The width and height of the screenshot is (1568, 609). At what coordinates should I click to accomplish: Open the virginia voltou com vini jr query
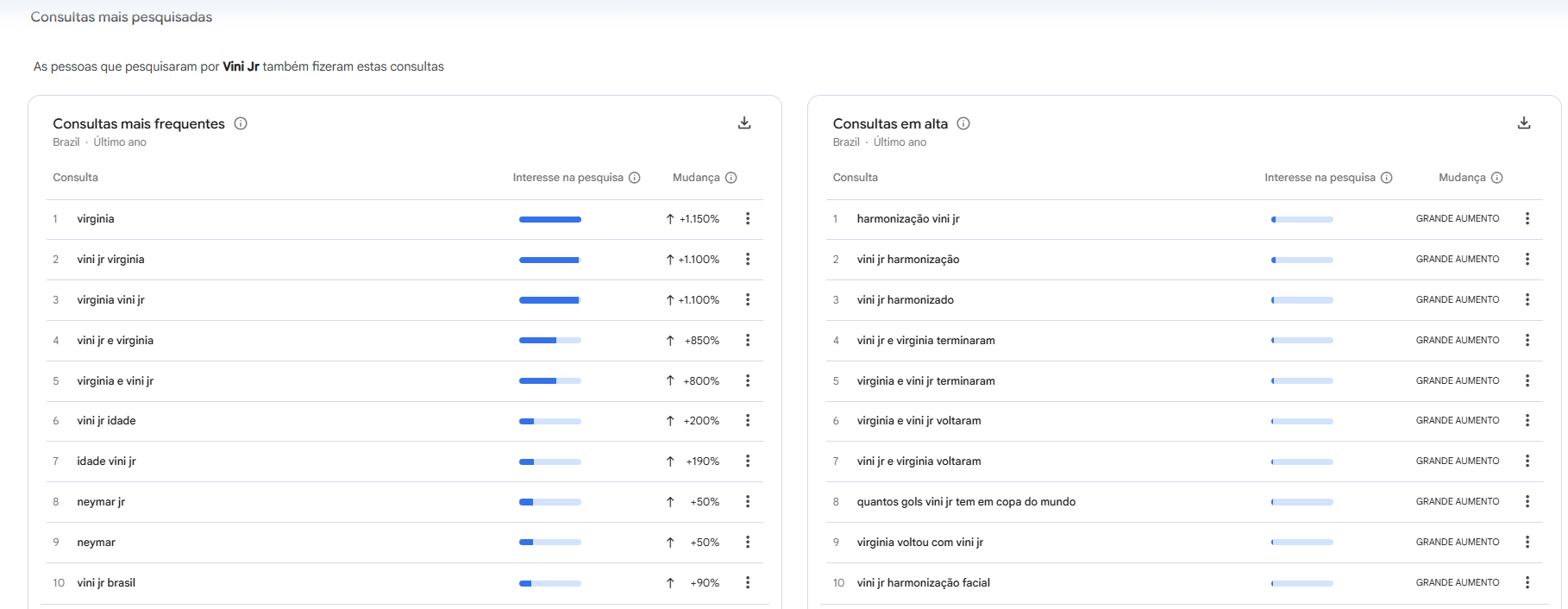coord(920,543)
